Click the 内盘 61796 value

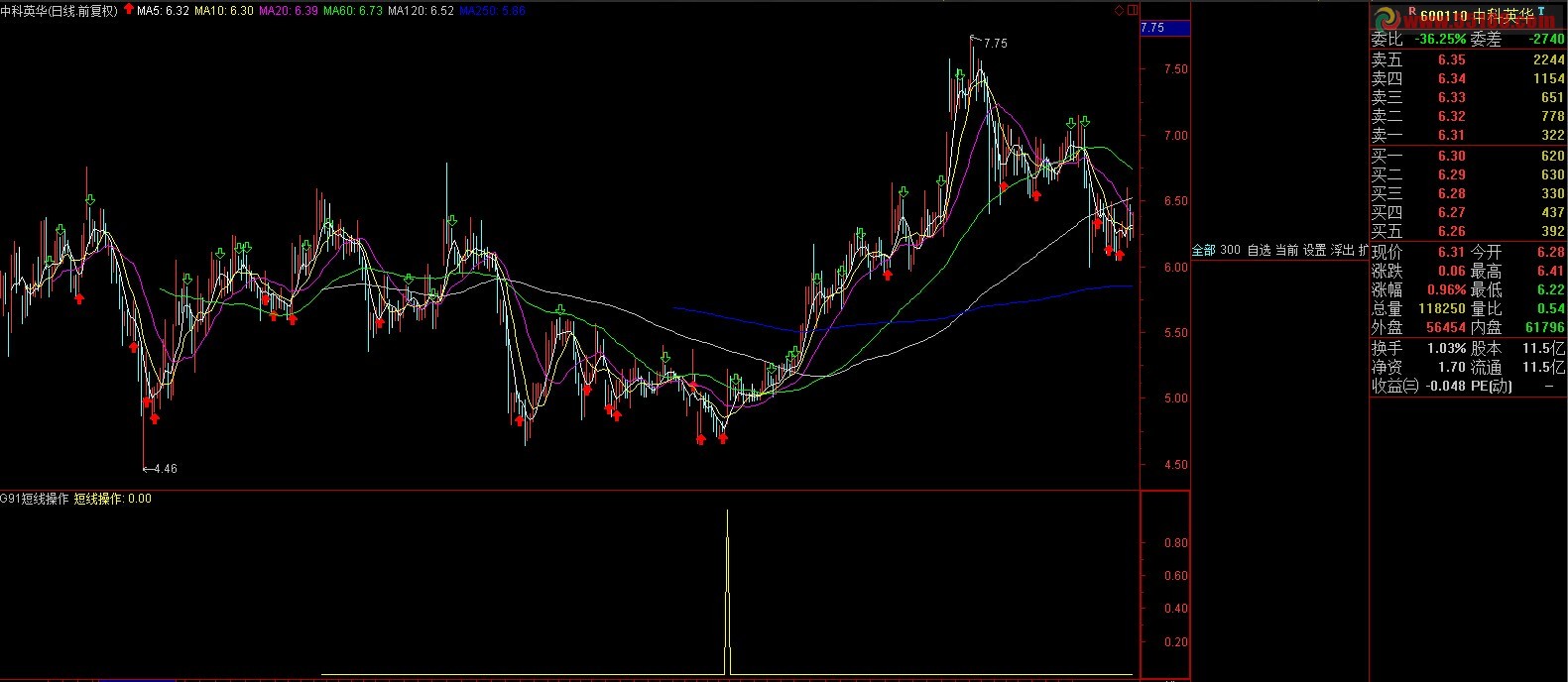[1545, 328]
